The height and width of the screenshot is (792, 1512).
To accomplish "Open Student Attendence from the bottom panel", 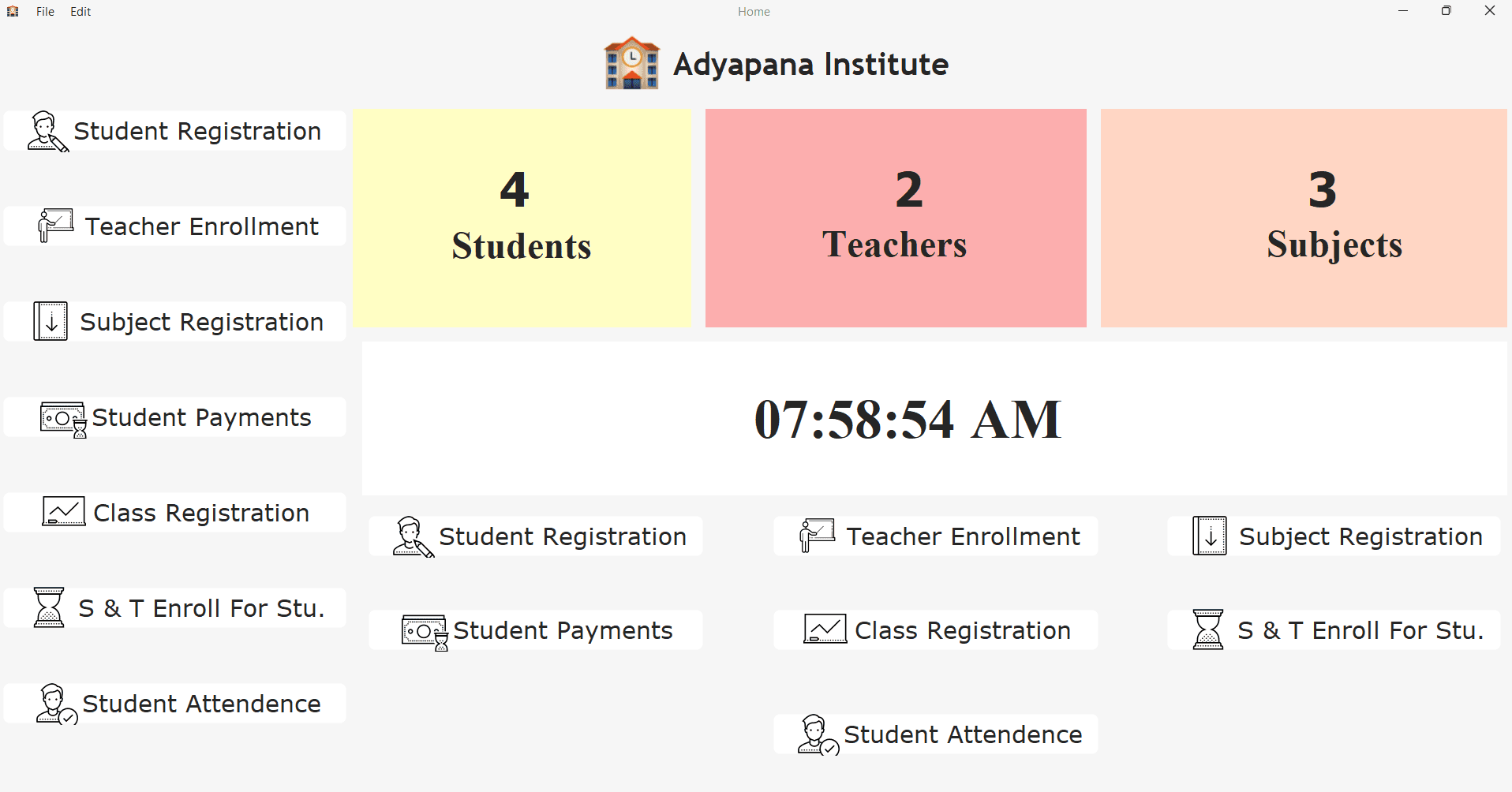I will [x=935, y=734].
